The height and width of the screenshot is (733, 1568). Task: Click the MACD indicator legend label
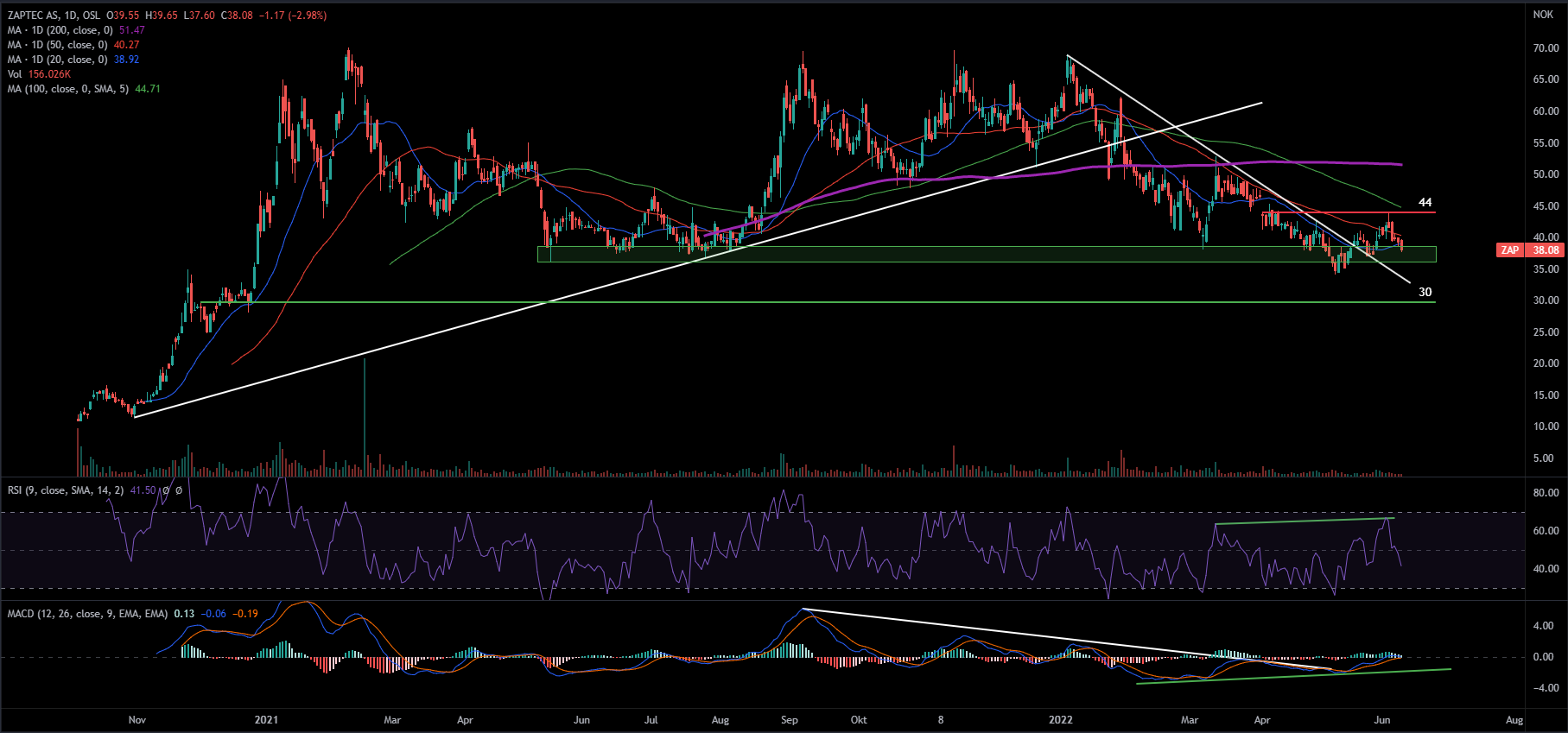click(x=86, y=614)
